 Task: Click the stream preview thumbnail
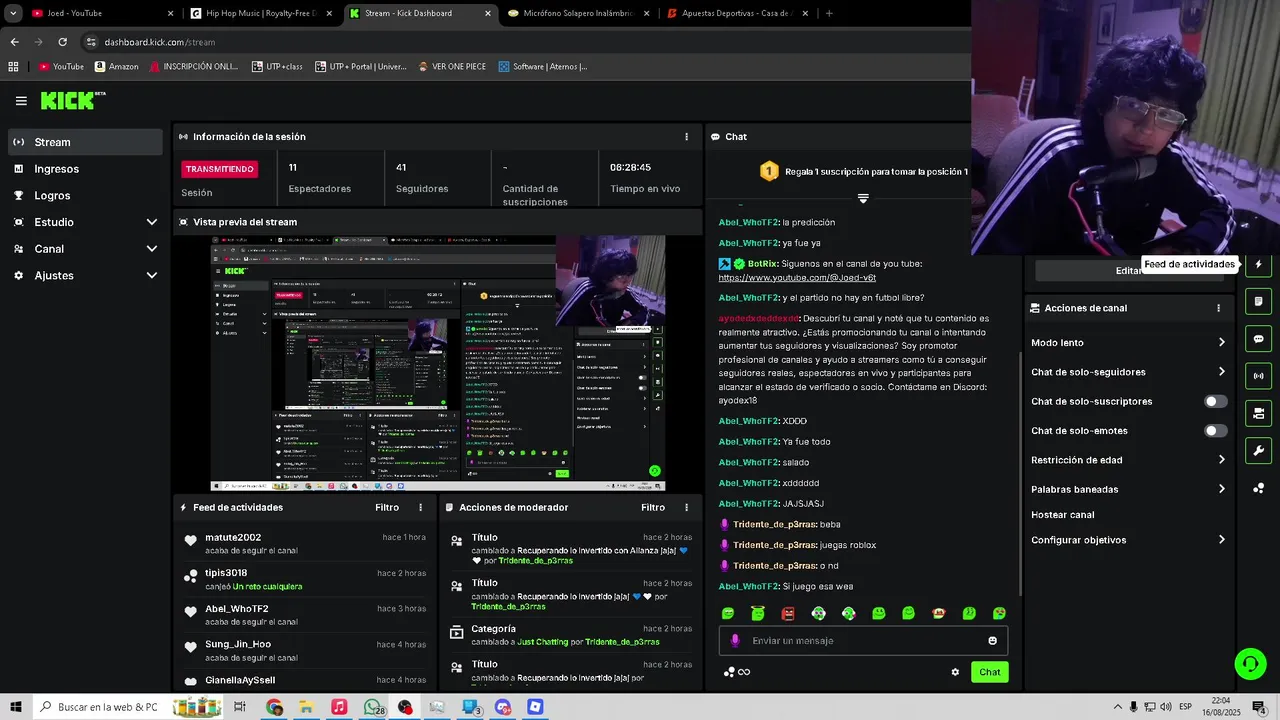[437, 363]
